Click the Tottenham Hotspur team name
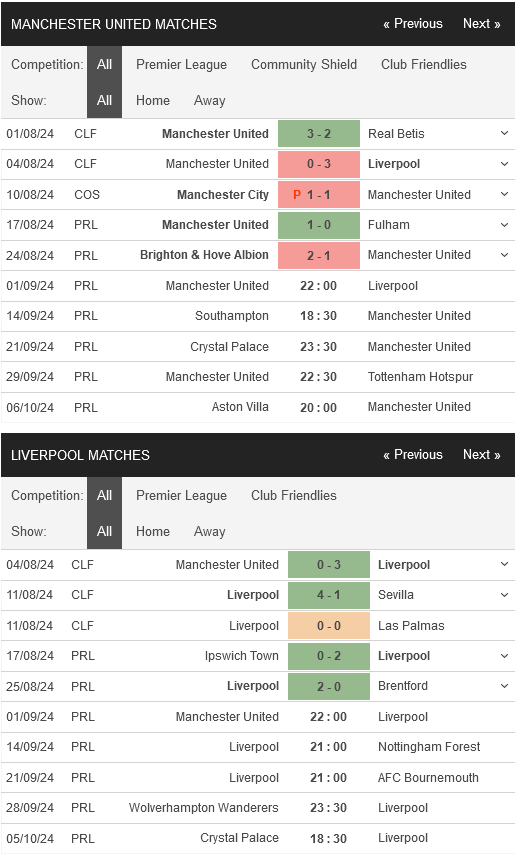 coord(420,377)
